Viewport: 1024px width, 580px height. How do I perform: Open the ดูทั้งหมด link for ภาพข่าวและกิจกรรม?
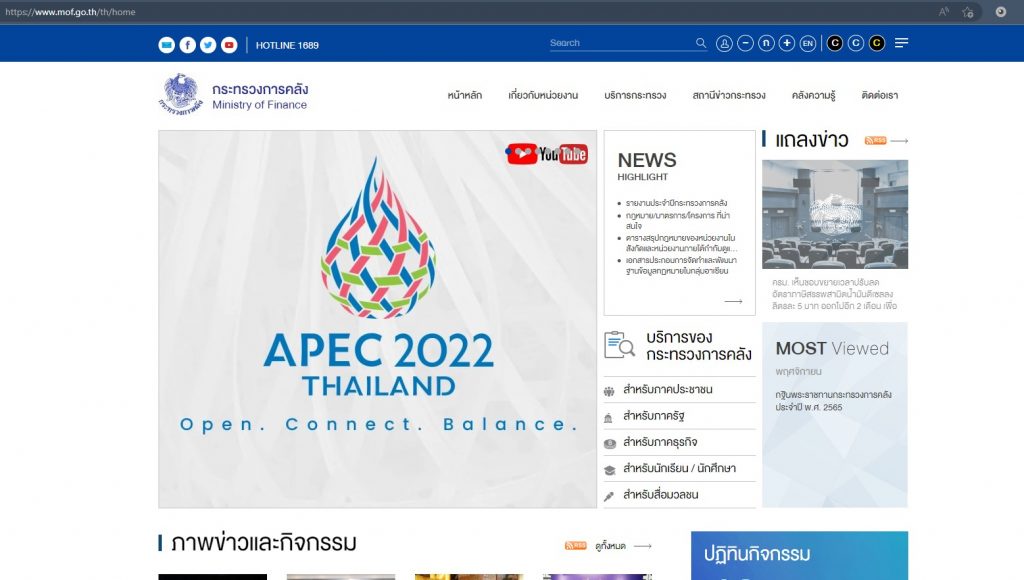click(611, 546)
